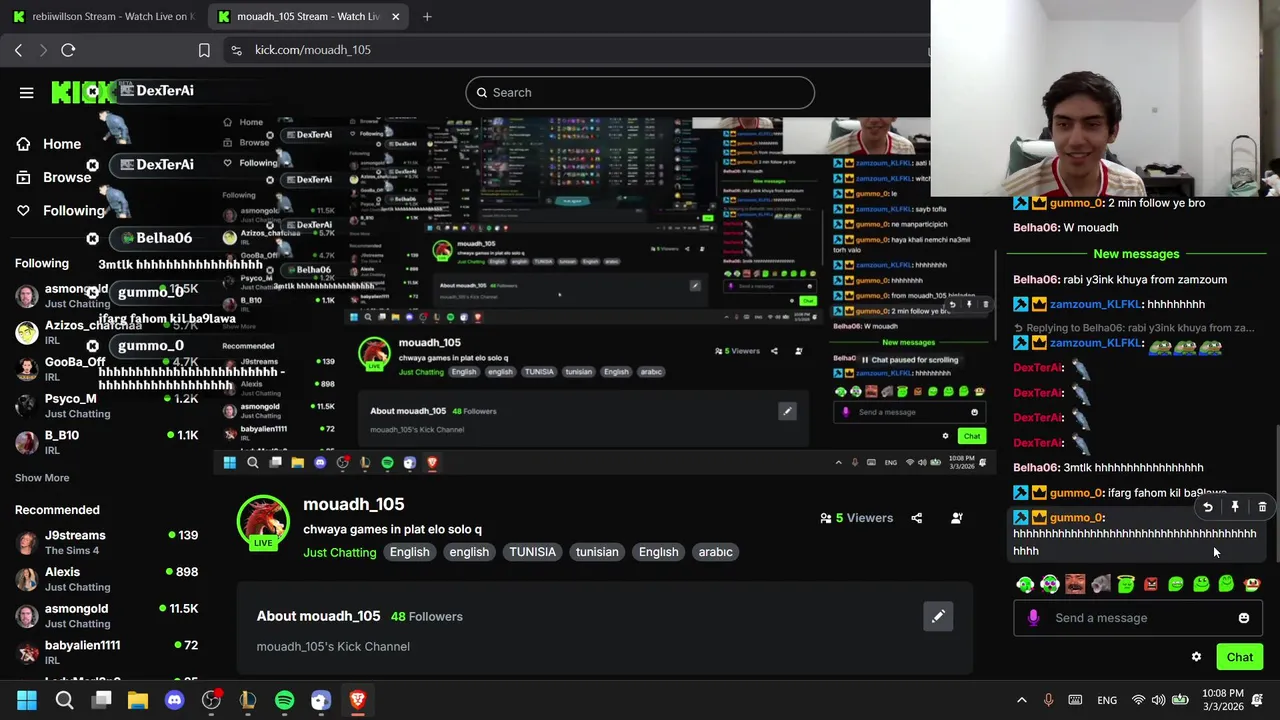Insert laughing man emote
Viewport: 1280px width, 720px height.
[1075, 585]
